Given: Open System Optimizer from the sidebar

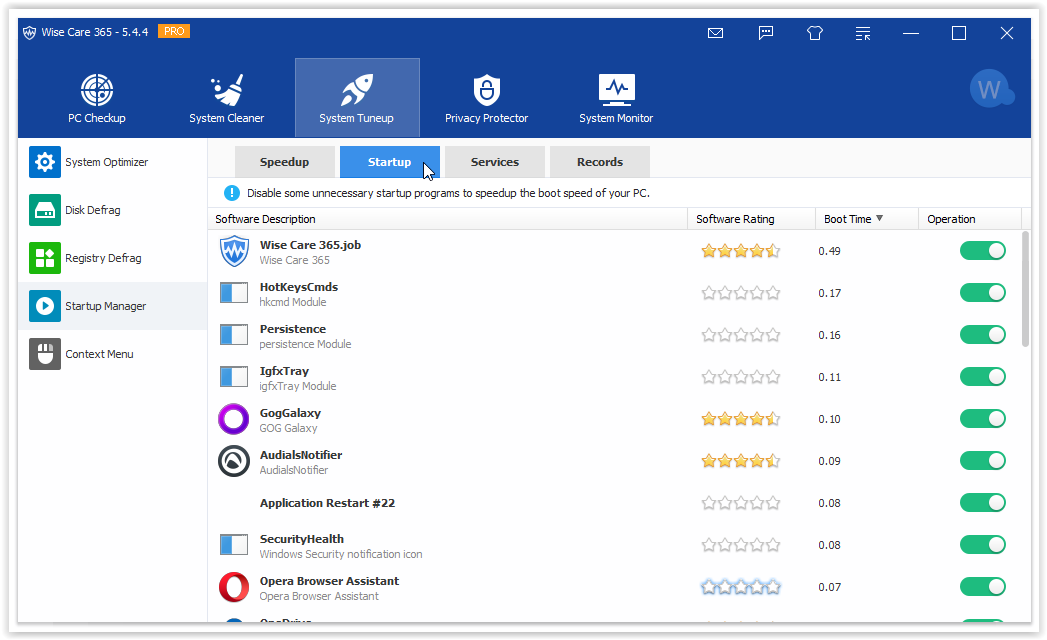Looking at the screenshot, I should pyautogui.click(x=112, y=162).
